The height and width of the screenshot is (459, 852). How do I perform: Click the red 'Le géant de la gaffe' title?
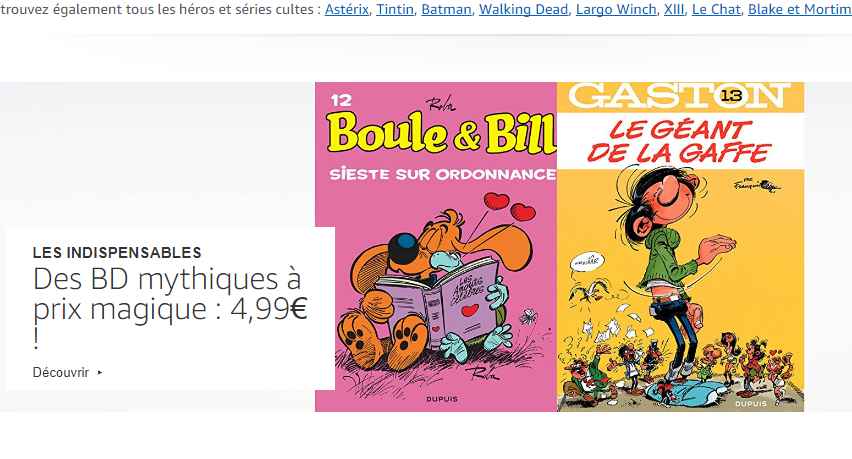click(679, 141)
